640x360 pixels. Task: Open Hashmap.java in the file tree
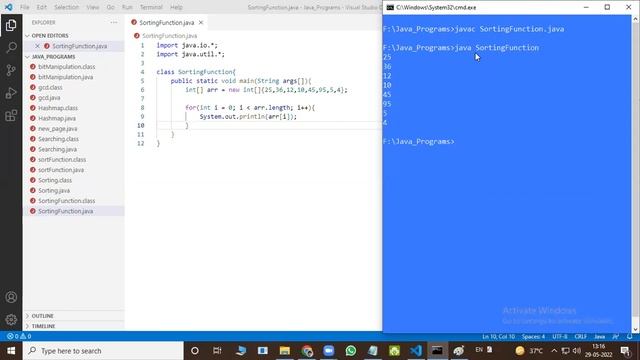tap(57, 118)
